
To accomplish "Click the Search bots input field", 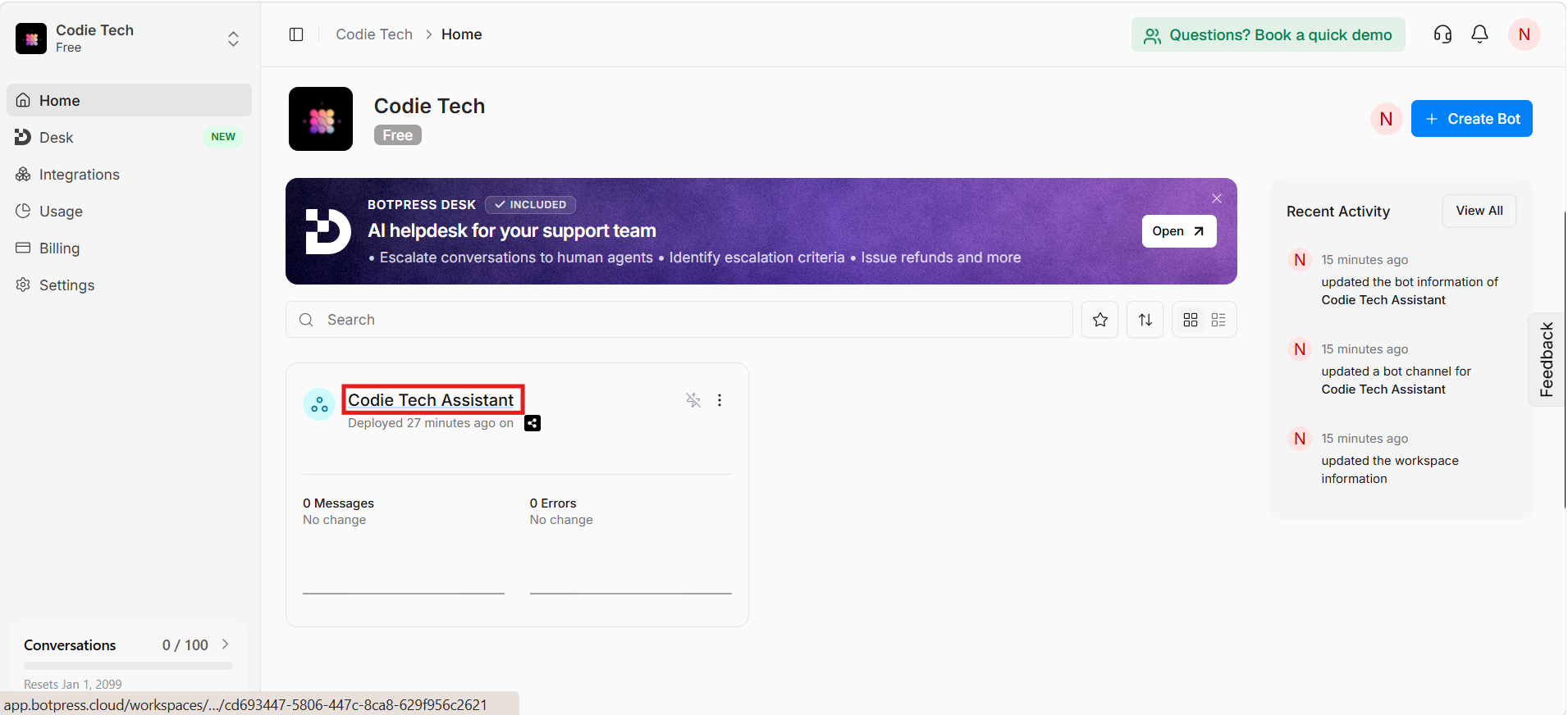I will tap(679, 320).
